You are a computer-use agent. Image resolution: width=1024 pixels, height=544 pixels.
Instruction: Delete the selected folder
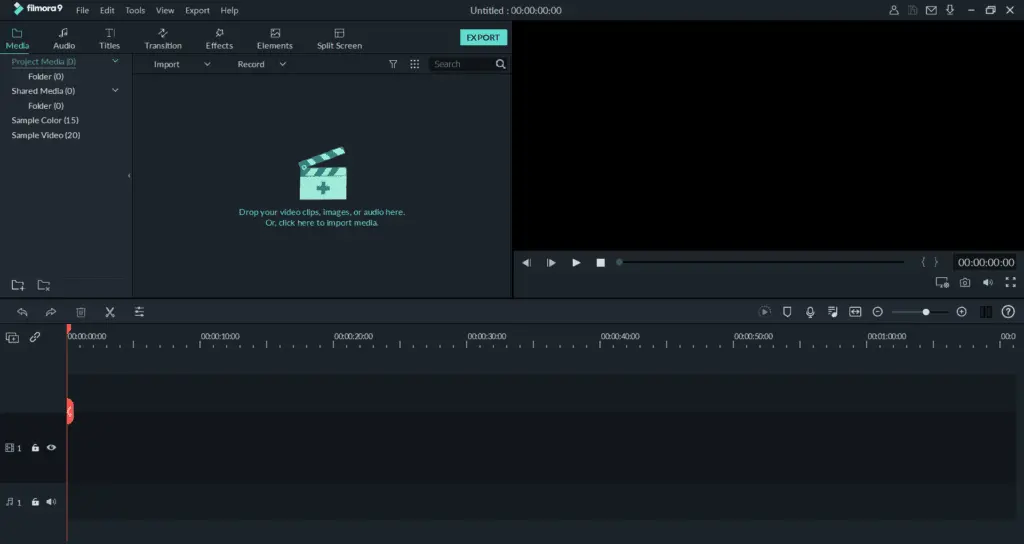pos(44,285)
